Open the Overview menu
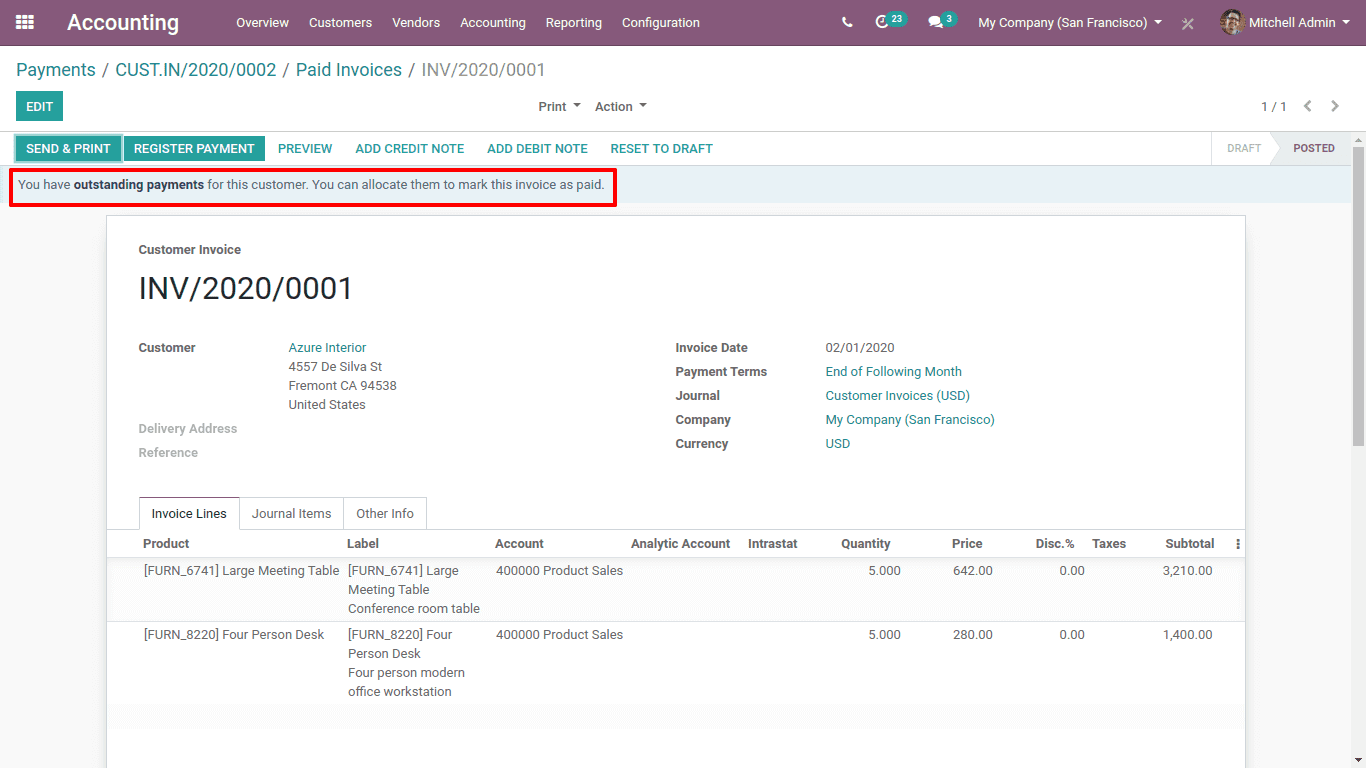Screen dimensions: 1366x768 pos(262,22)
